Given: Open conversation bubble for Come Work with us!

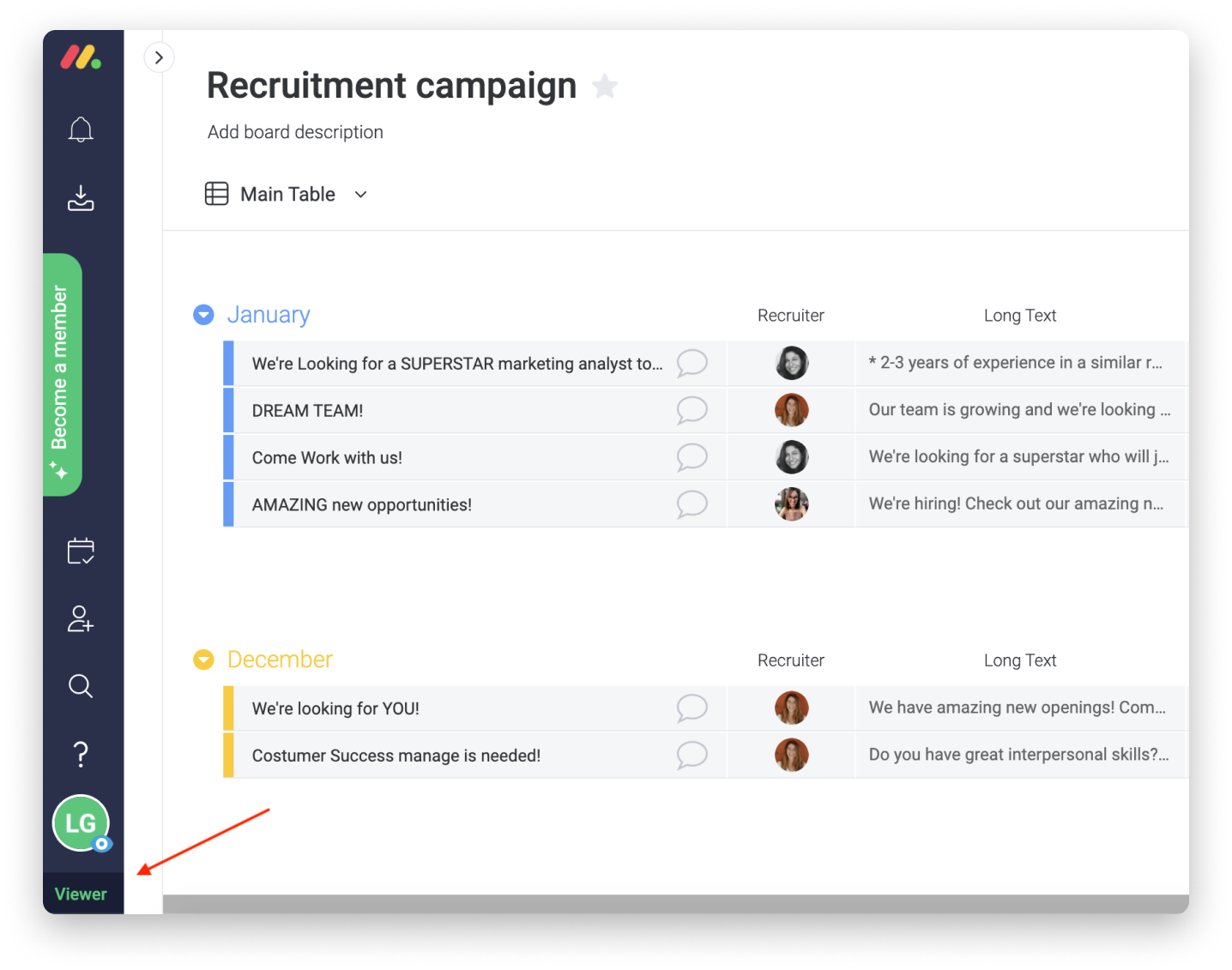Looking at the screenshot, I should (691, 457).
